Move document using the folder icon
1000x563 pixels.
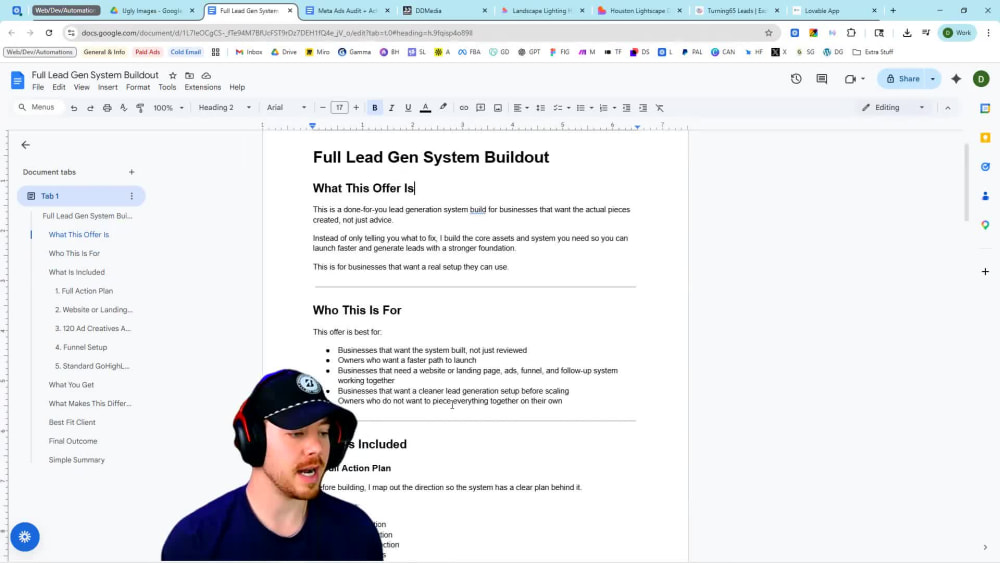(189, 75)
